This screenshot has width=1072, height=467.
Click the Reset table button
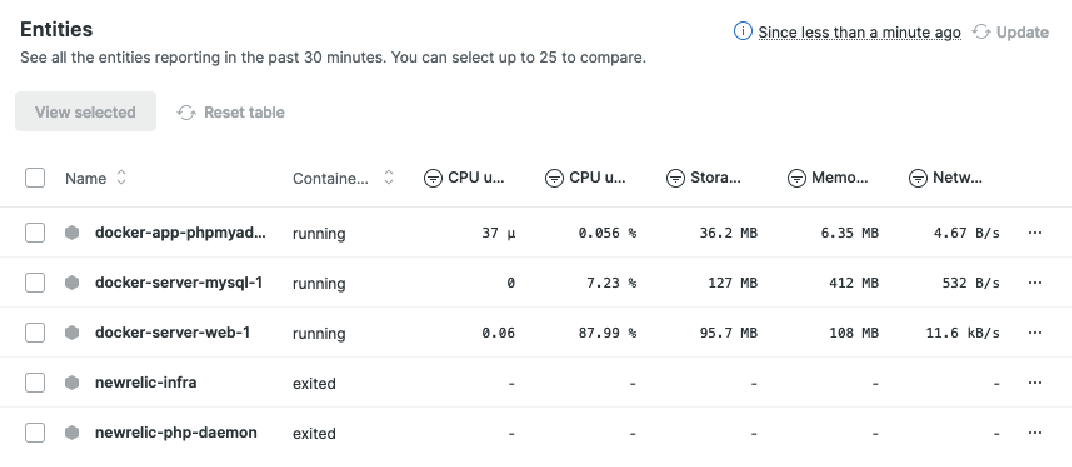[231, 112]
